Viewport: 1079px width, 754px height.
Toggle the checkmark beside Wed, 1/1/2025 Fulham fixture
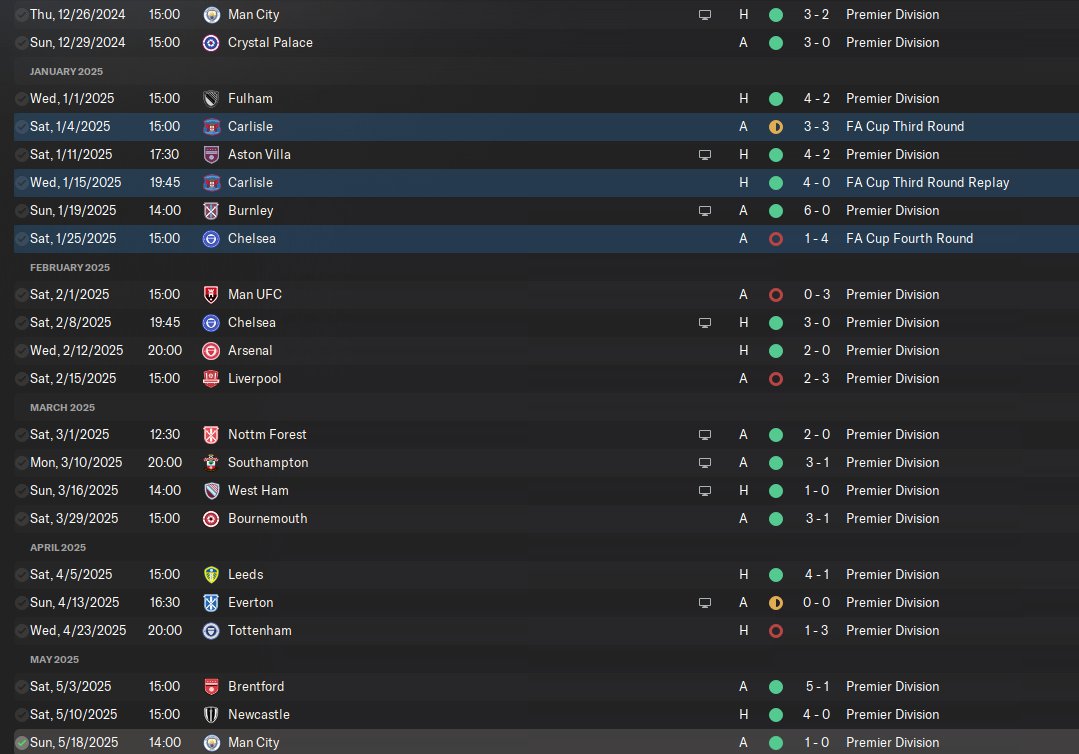point(21,99)
